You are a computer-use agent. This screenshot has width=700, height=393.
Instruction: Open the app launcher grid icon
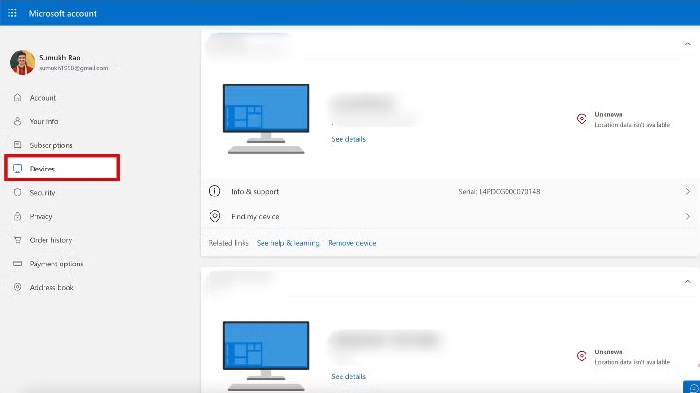click(12, 13)
